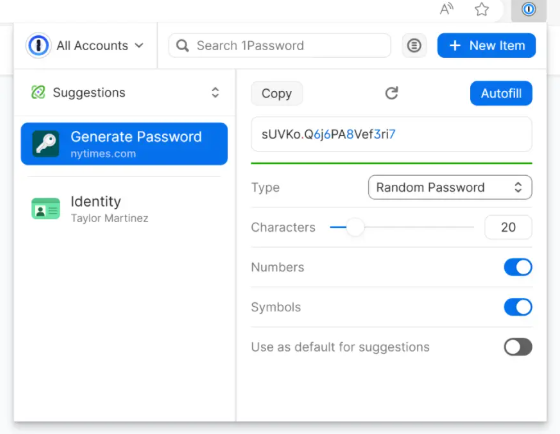Click the 1Password logo beside All Accounts
The image size is (560, 434).
coord(38,45)
